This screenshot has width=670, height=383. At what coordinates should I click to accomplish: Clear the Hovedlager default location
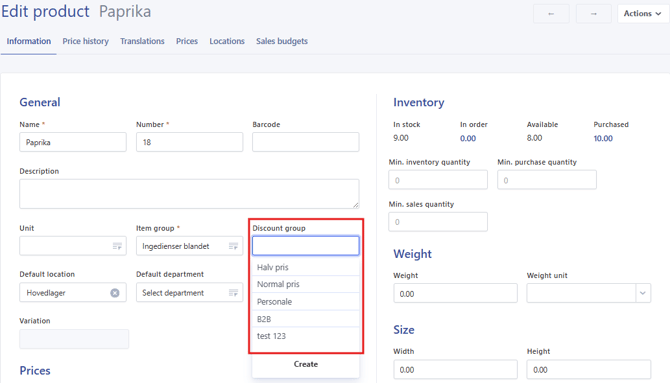tap(115, 293)
